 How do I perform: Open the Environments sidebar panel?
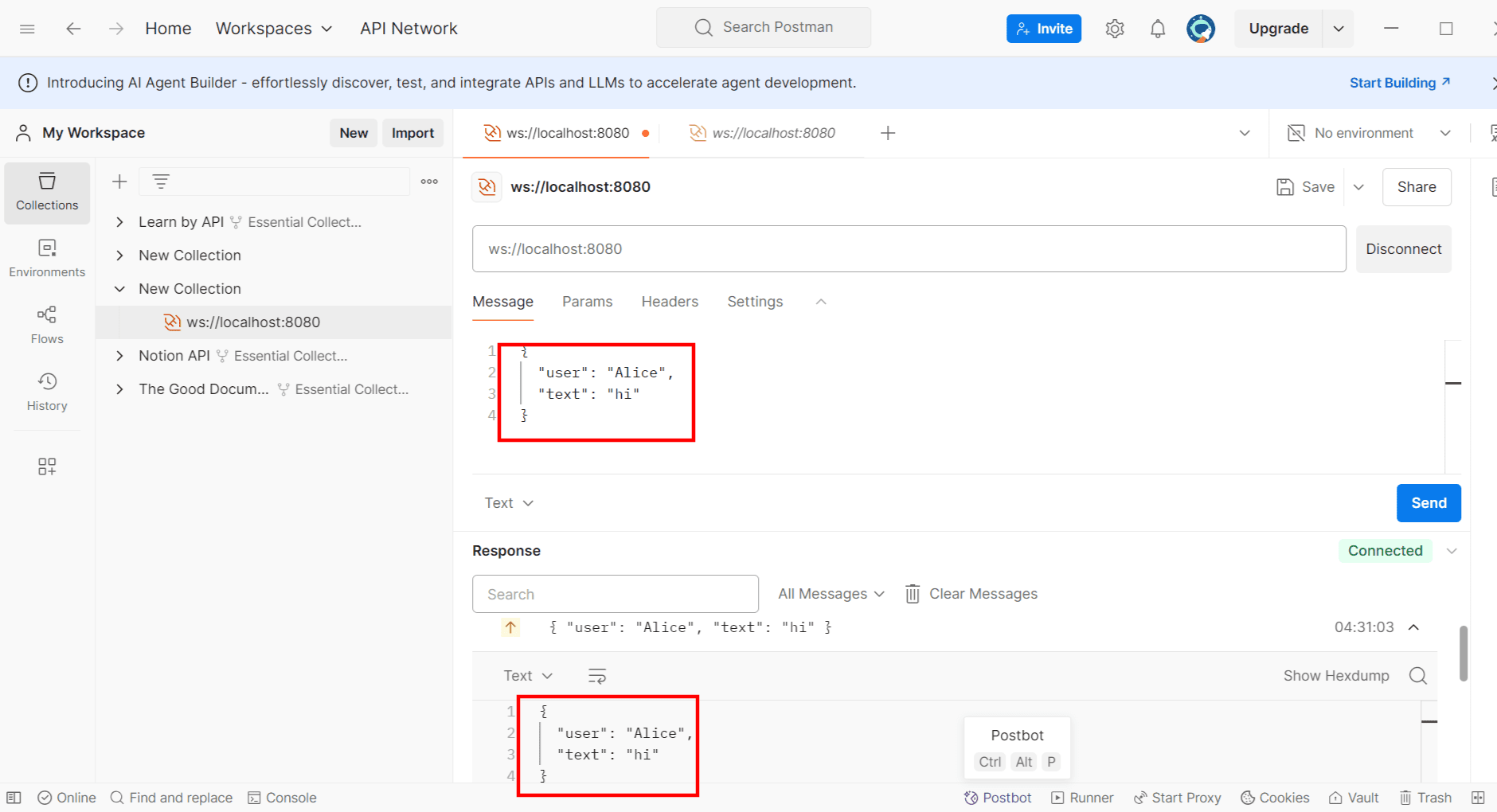[46, 256]
